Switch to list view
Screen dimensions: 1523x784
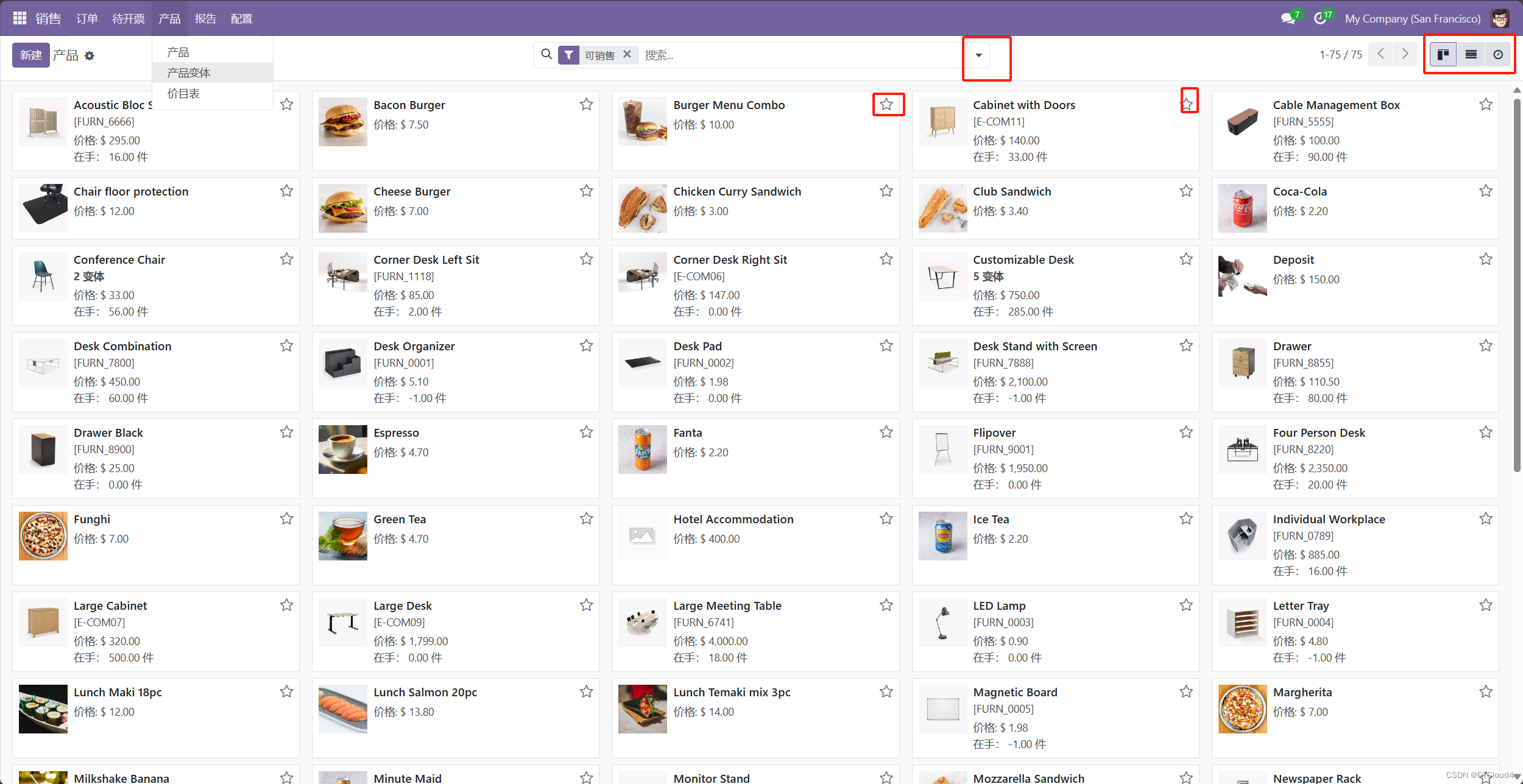[1471, 55]
